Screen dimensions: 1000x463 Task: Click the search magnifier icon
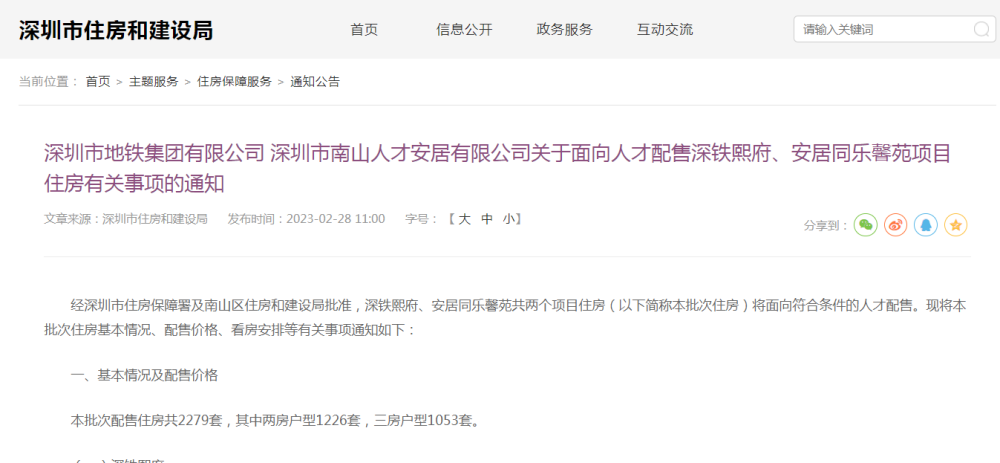click(981, 29)
